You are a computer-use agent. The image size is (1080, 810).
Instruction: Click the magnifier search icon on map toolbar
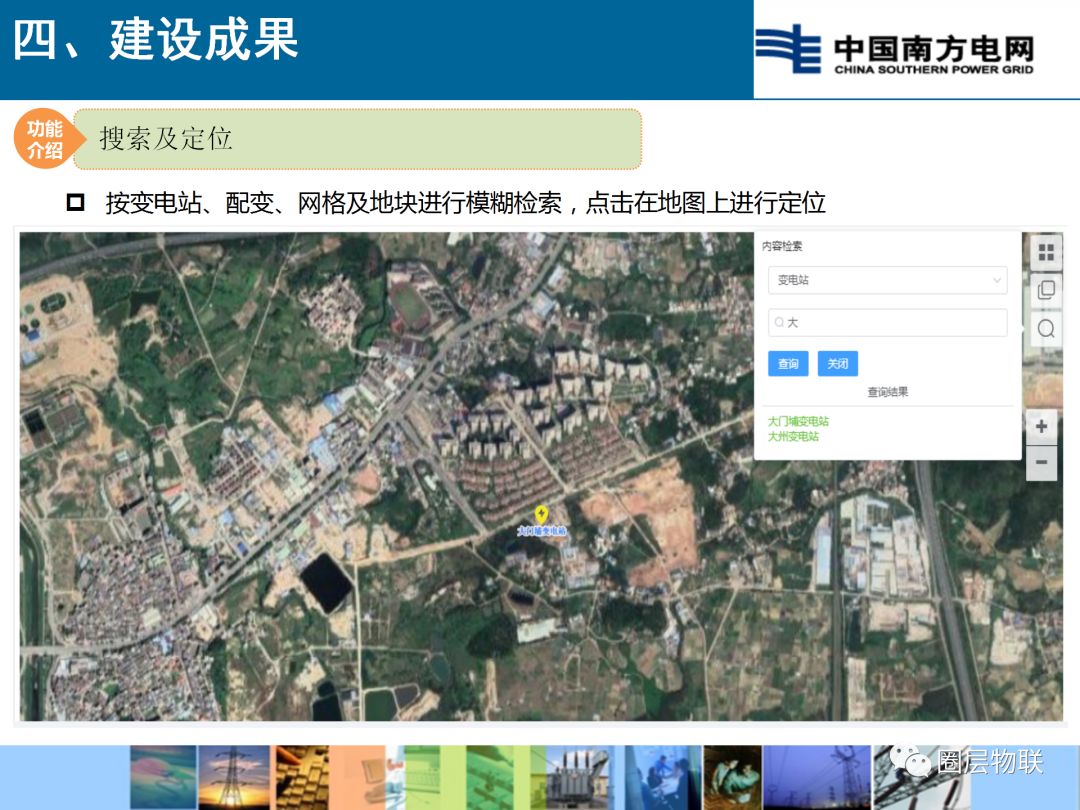click(1046, 329)
